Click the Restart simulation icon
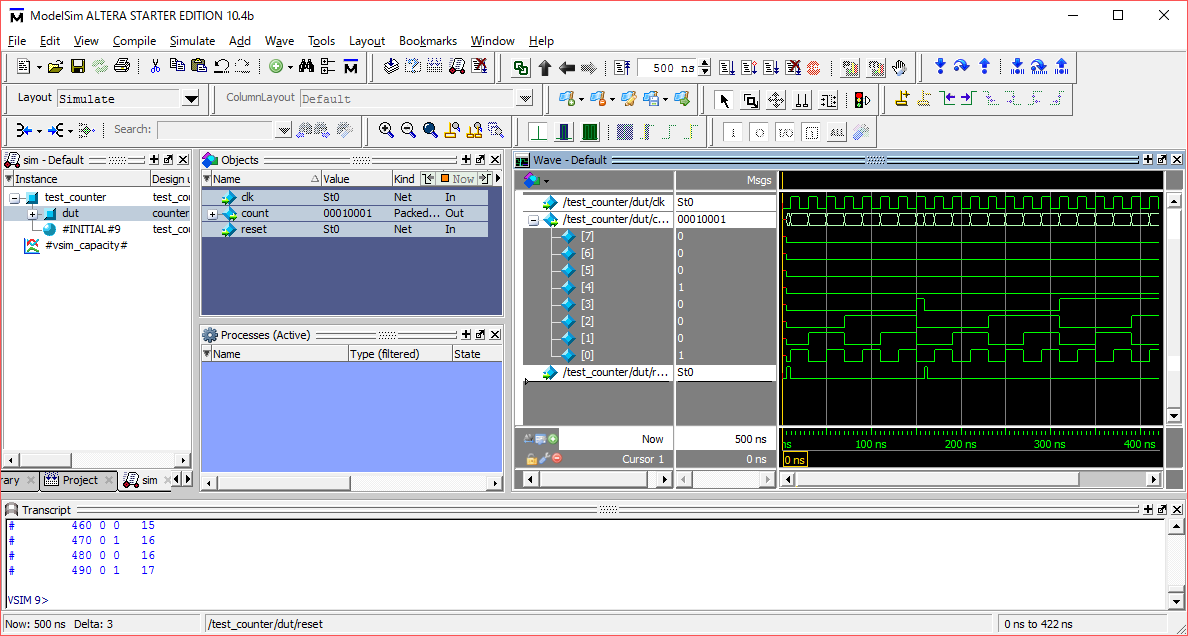This screenshot has height=636, width=1188. (620, 67)
